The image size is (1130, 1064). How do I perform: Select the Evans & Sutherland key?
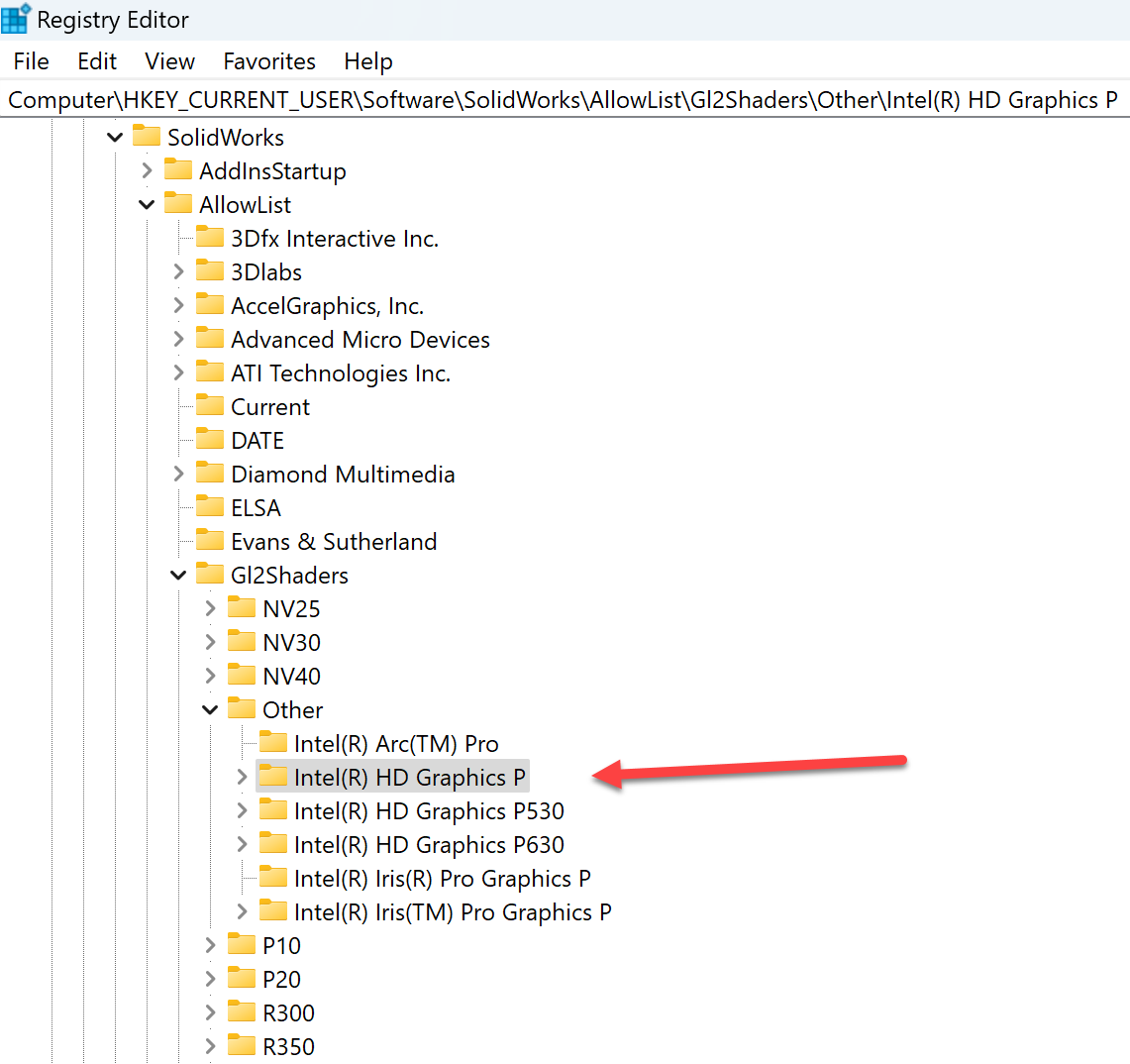click(334, 541)
